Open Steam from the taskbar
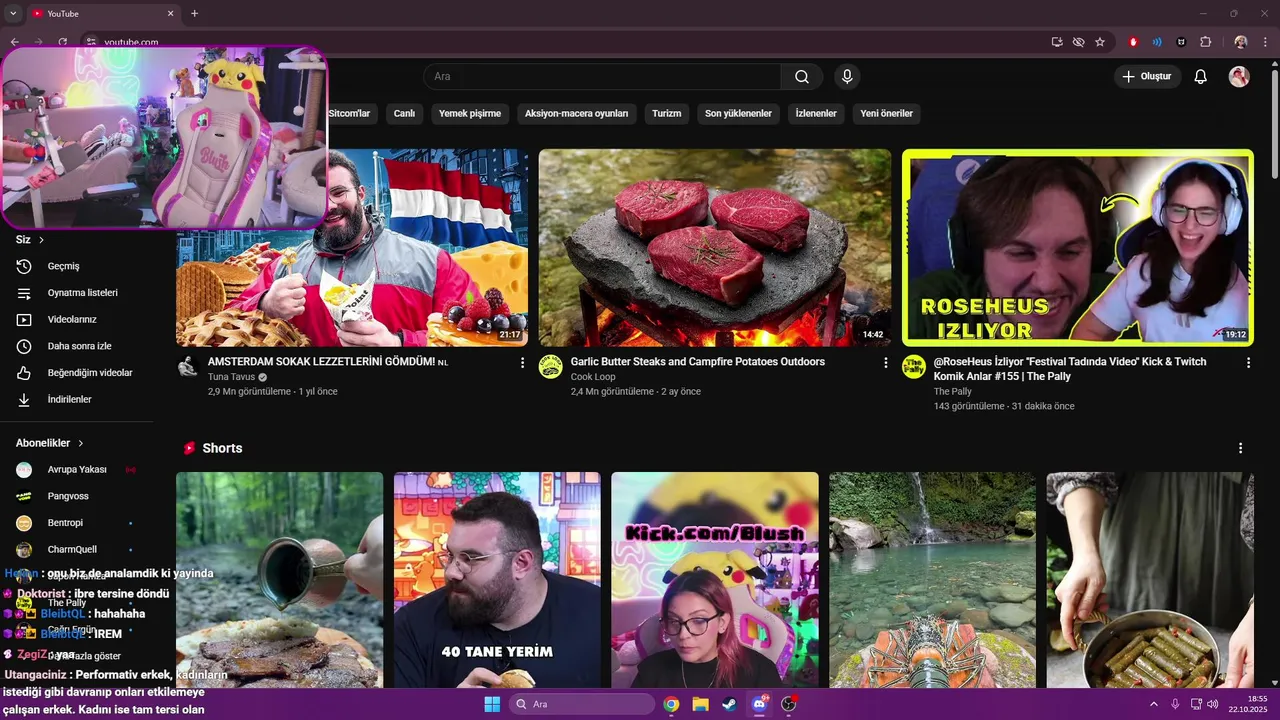The height and width of the screenshot is (720, 1280). click(x=728, y=704)
